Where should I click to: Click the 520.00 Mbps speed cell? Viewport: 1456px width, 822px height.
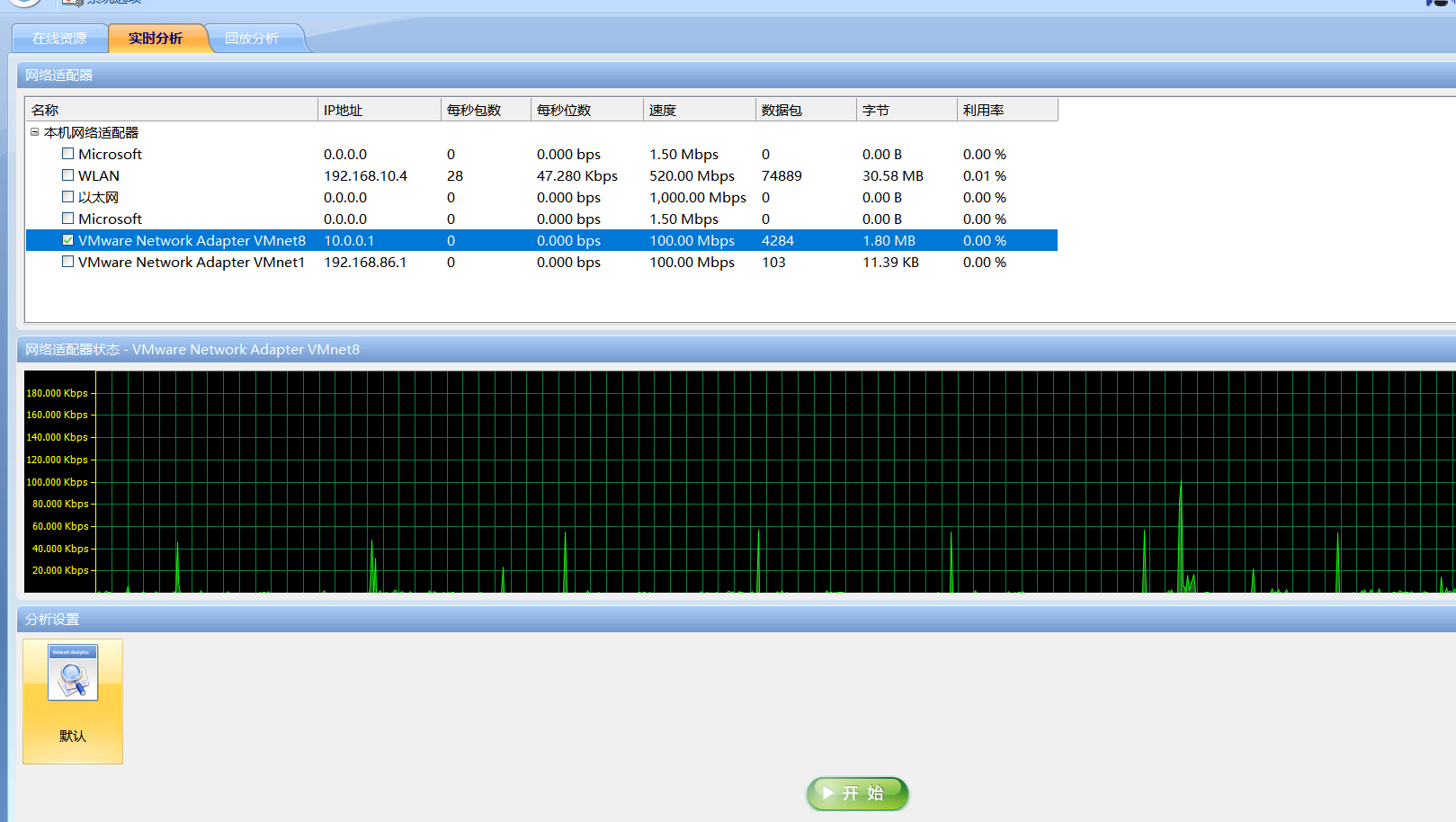tap(692, 176)
